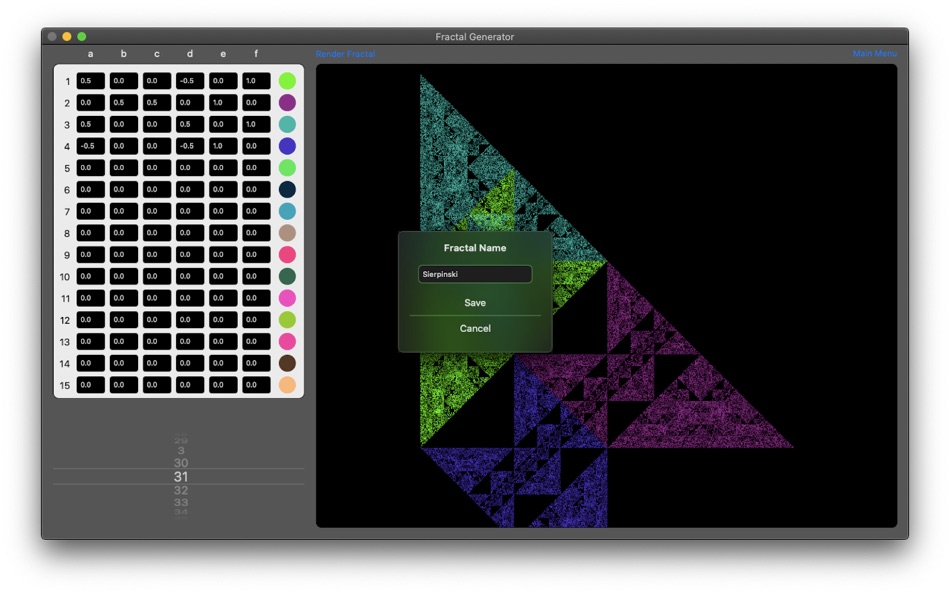Edit row 1 column a field (0.5)

click(x=90, y=81)
